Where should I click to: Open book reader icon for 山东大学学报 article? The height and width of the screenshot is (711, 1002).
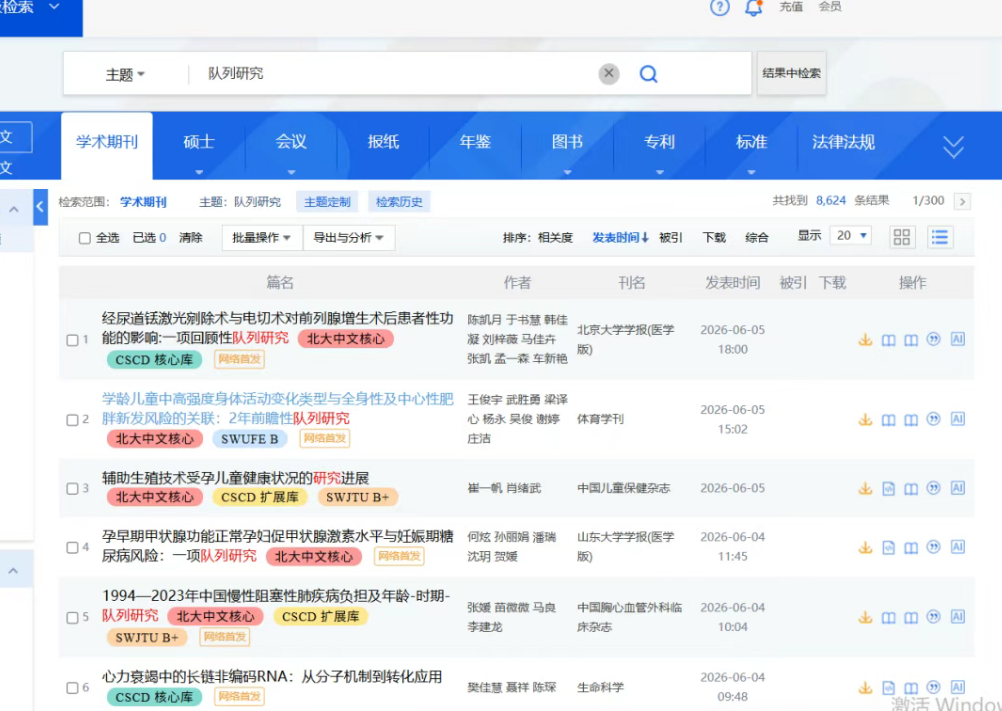[x=911, y=547]
